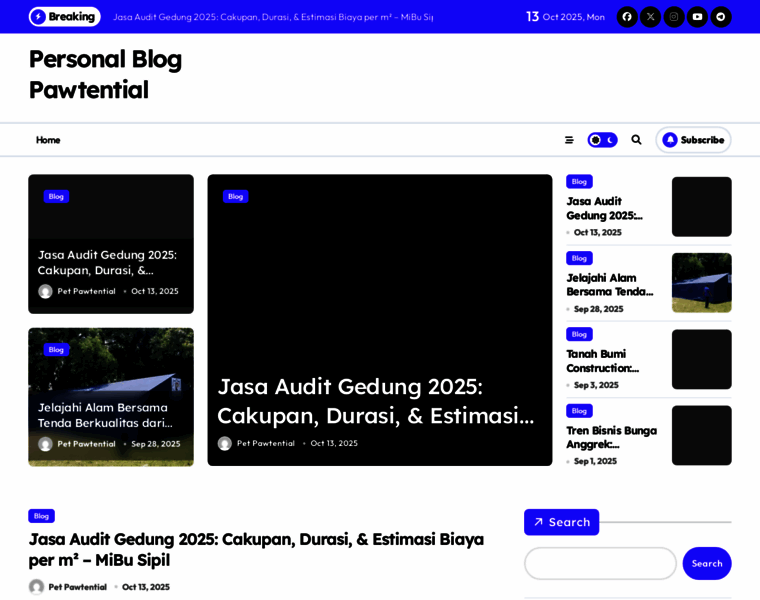Go to Home menu item
The width and height of the screenshot is (760, 600).
pyautogui.click(x=48, y=140)
